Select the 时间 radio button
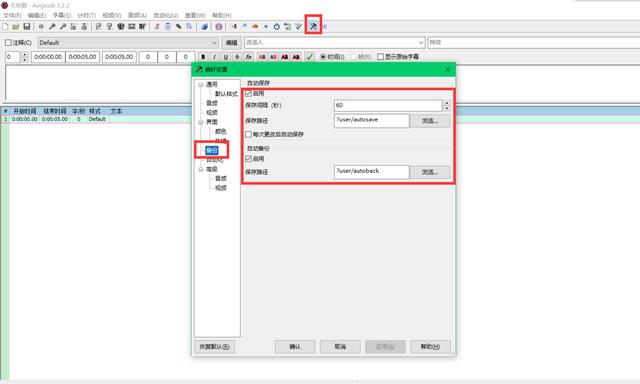This screenshot has width=640, height=384. pyautogui.click(x=323, y=57)
